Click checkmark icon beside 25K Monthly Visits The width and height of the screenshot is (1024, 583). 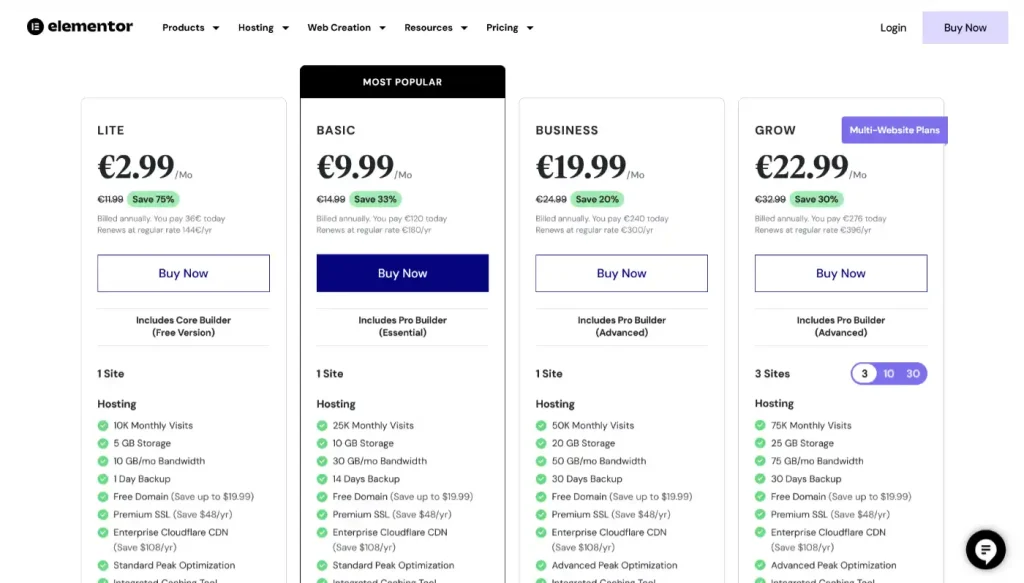(x=322, y=426)
